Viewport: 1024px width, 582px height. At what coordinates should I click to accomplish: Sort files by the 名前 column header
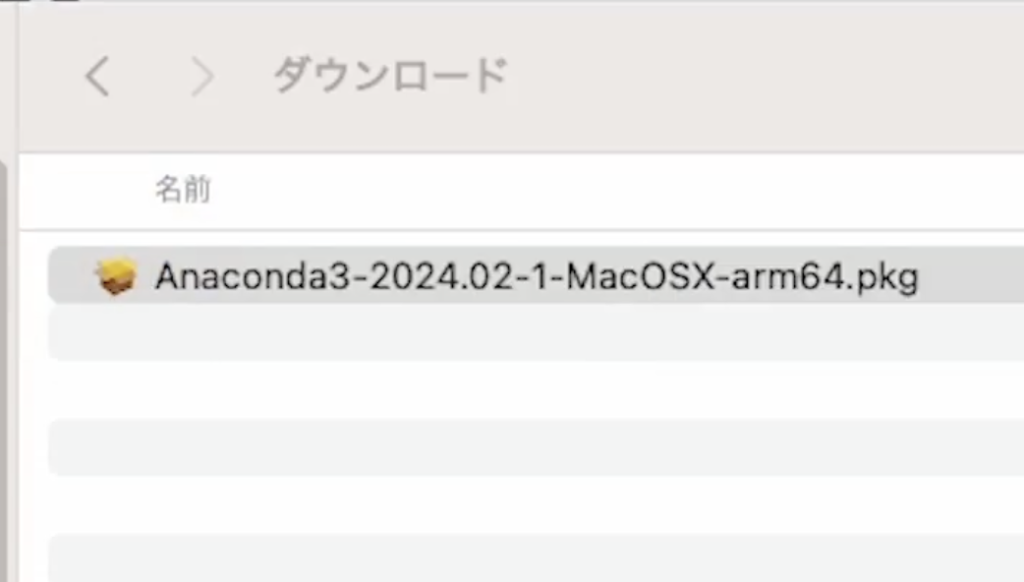tap(183, 189)
